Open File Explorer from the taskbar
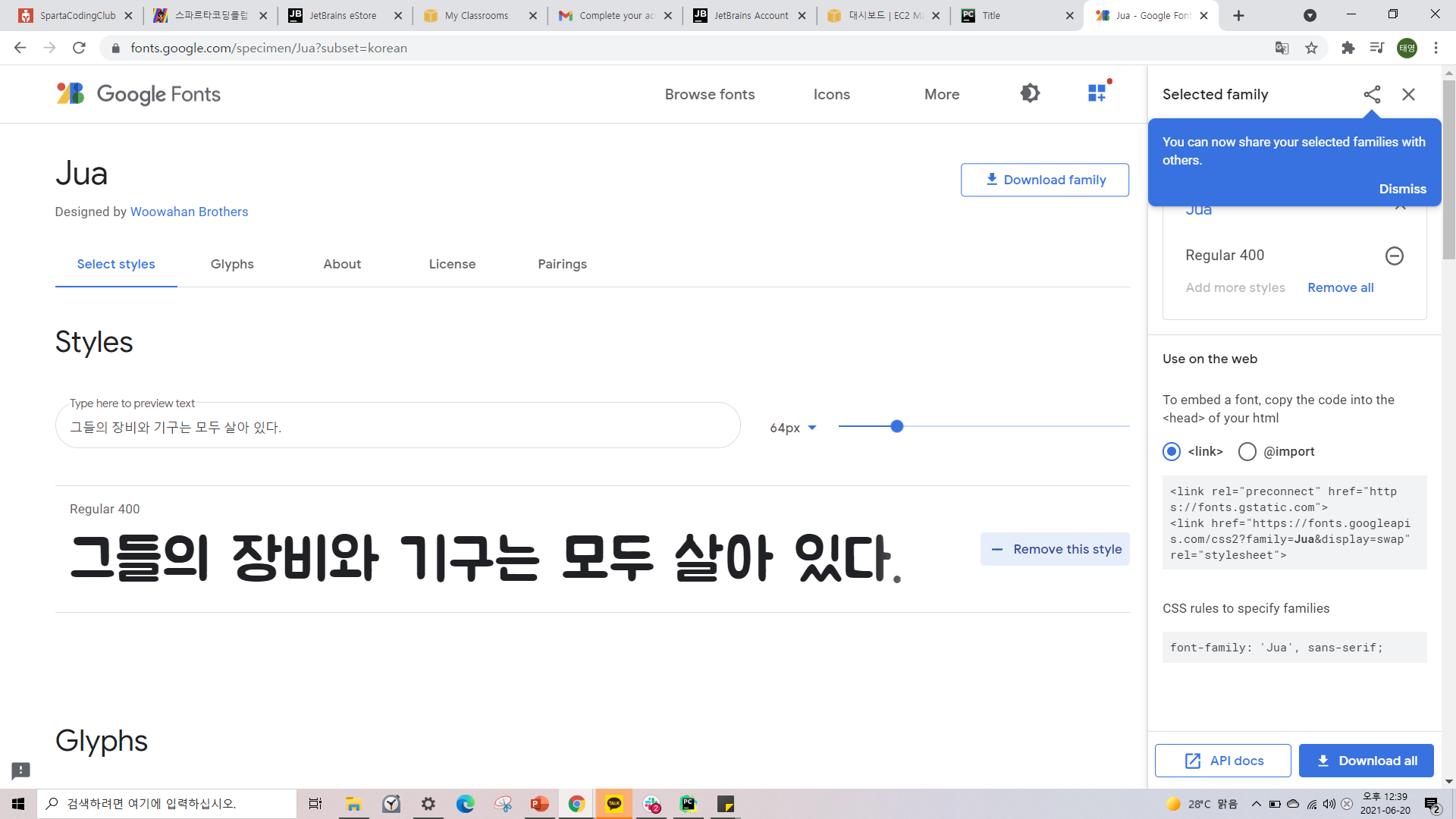Image resolution: width=1456 pixels, height=819 pixels. tap(353, 804)
